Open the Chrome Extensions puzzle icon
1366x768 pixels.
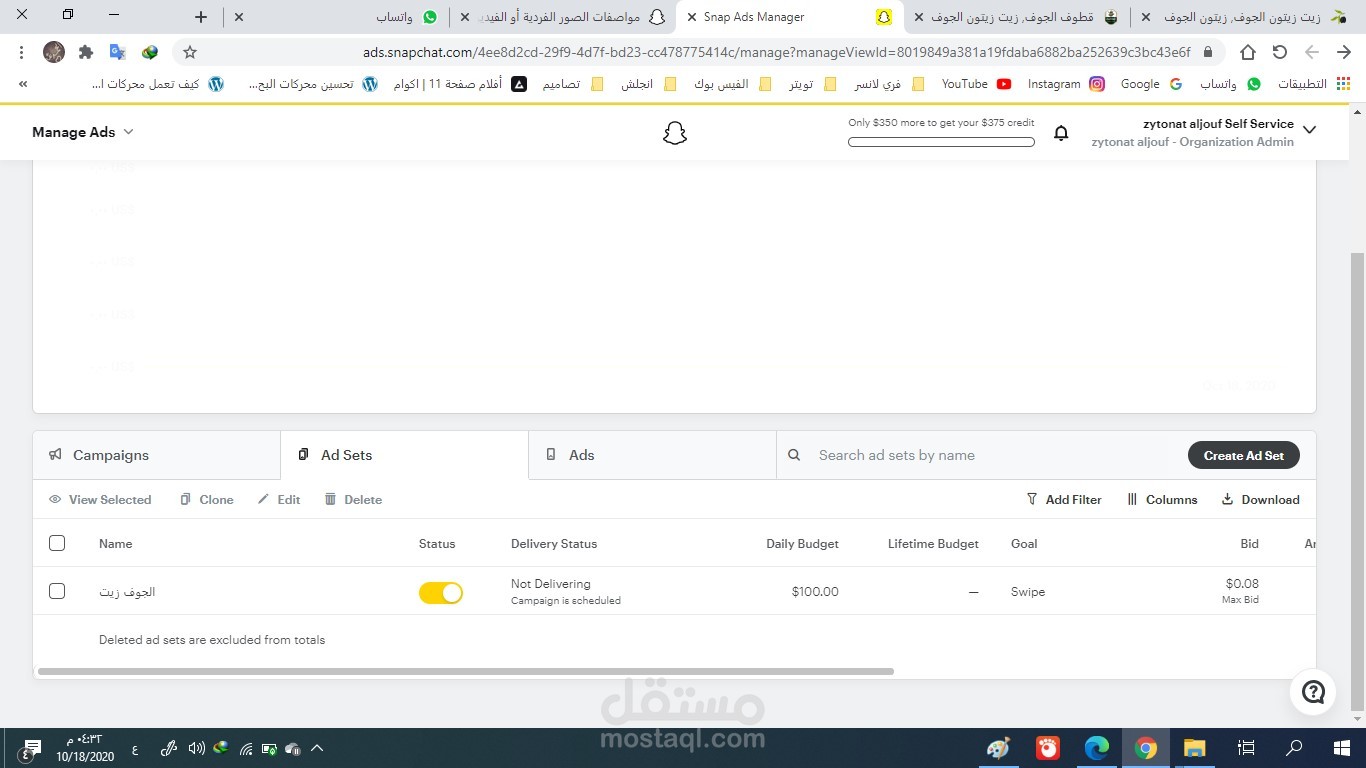click(86, 52)
